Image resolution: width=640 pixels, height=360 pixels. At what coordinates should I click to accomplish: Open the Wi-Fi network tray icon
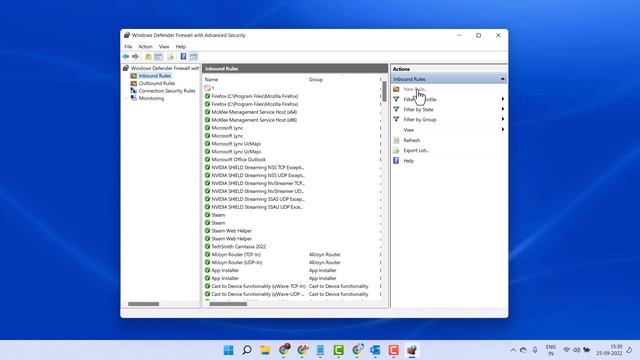coord(567,350)
